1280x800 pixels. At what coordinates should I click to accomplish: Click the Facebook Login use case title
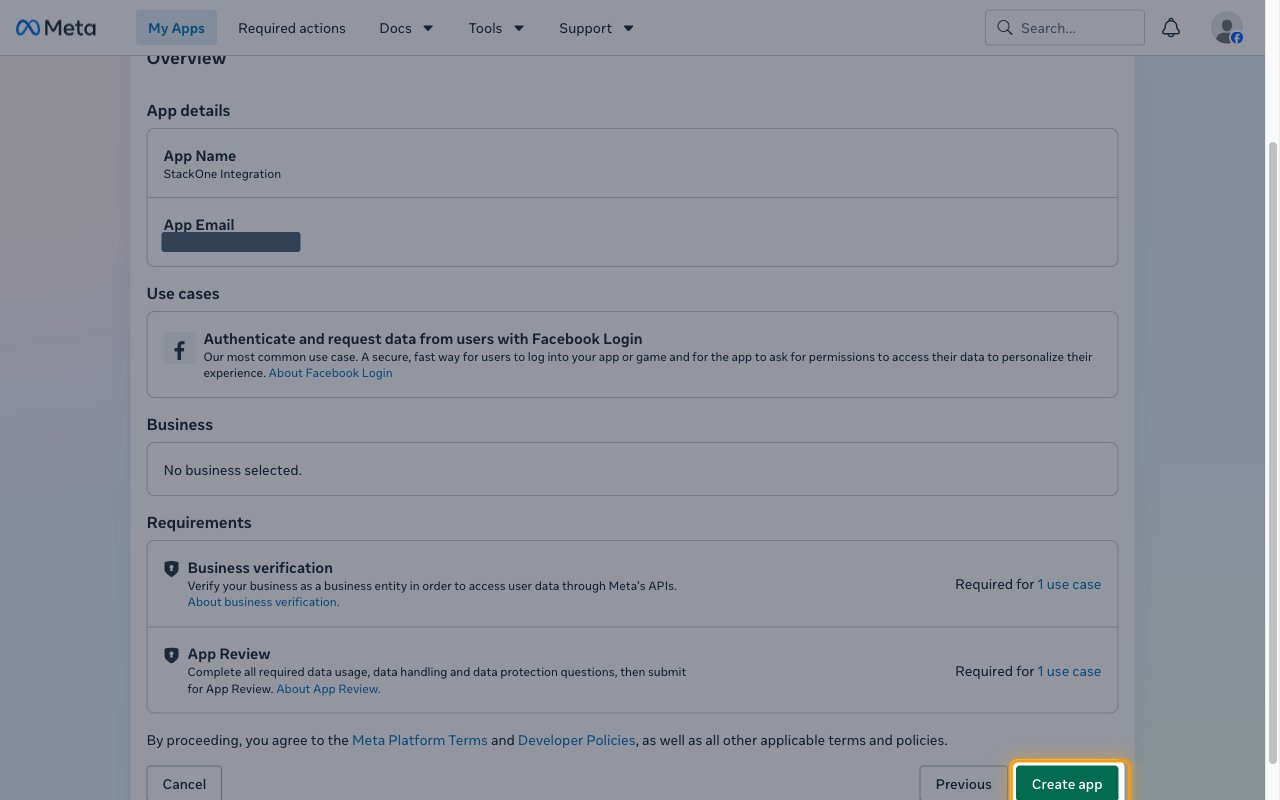click(x=423, y=339)
